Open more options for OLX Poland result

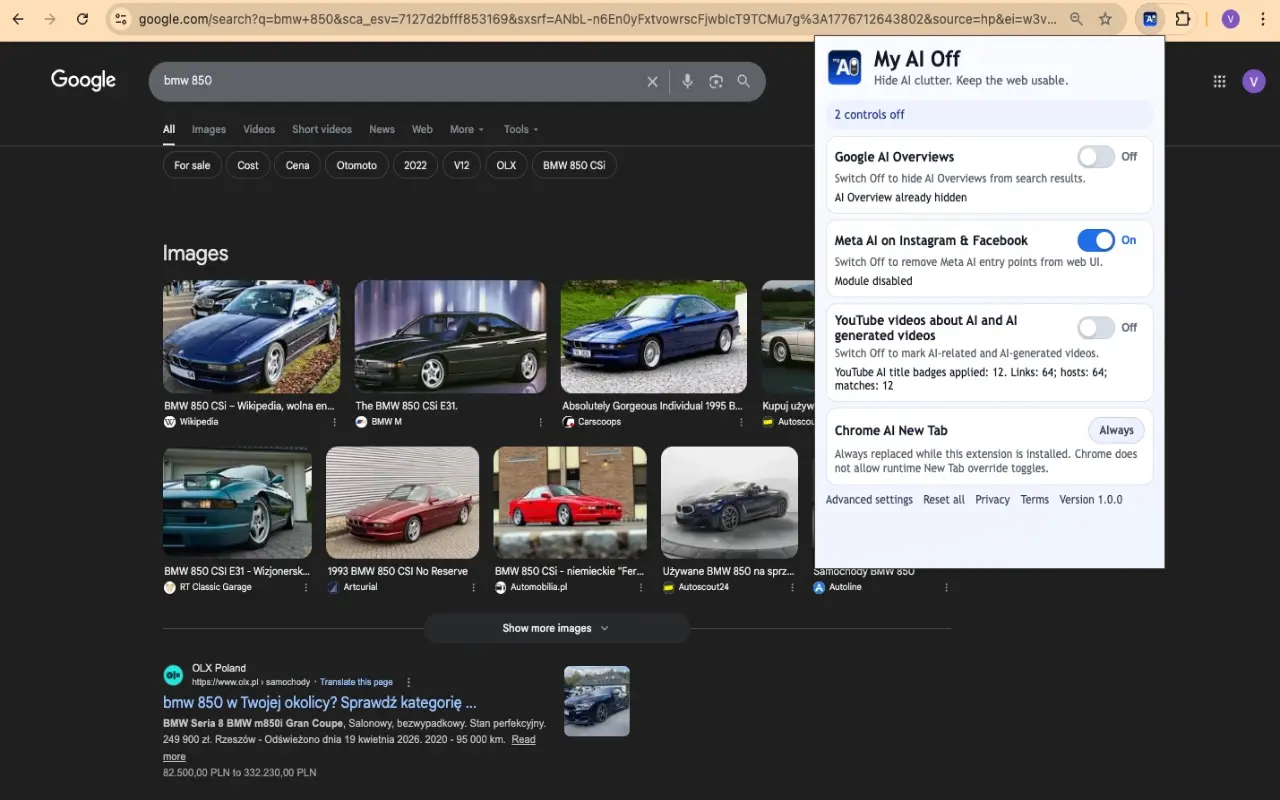(x=408, y=682)
